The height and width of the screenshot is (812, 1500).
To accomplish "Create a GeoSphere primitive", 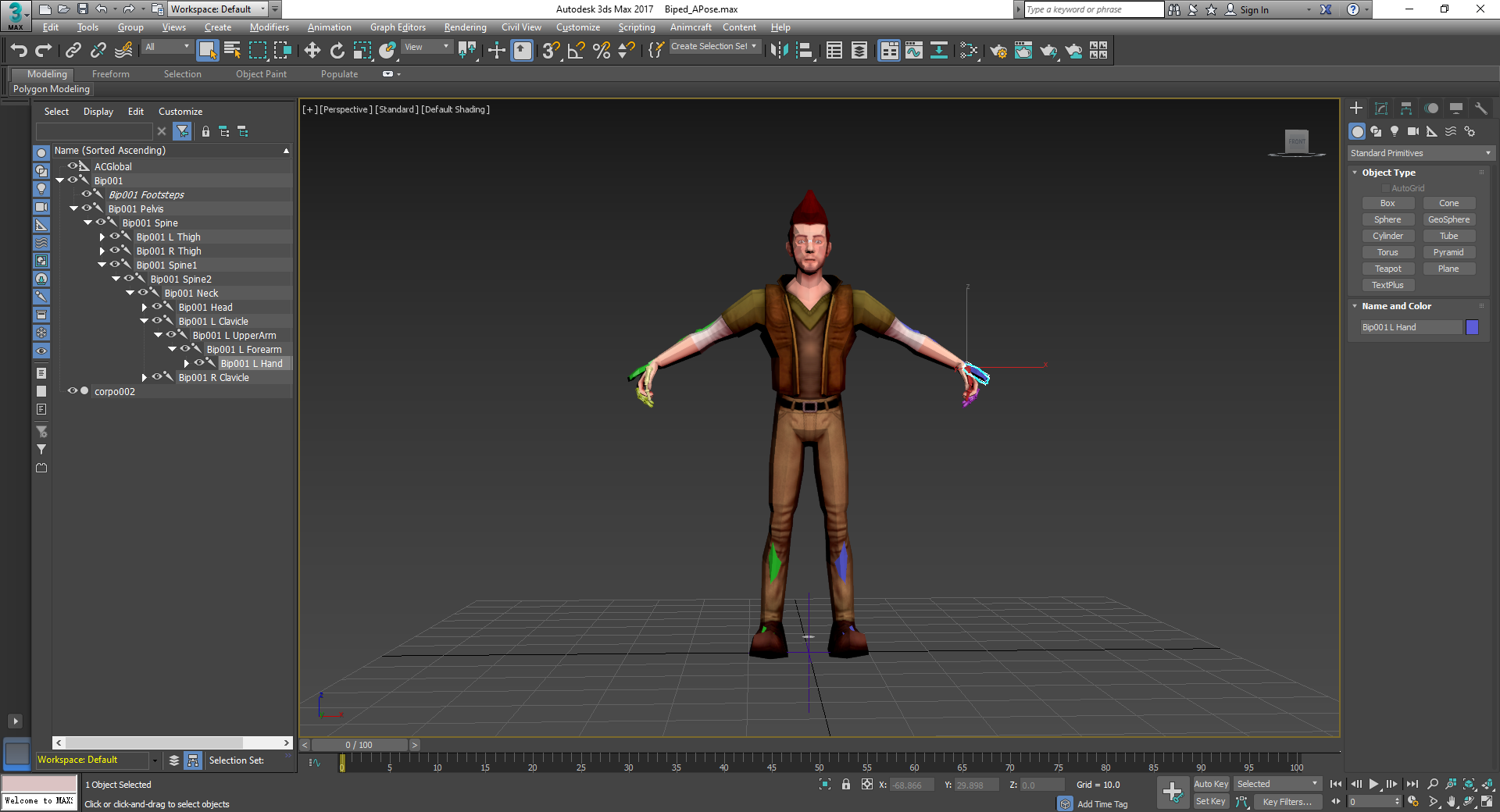I will click(1448, 219).
